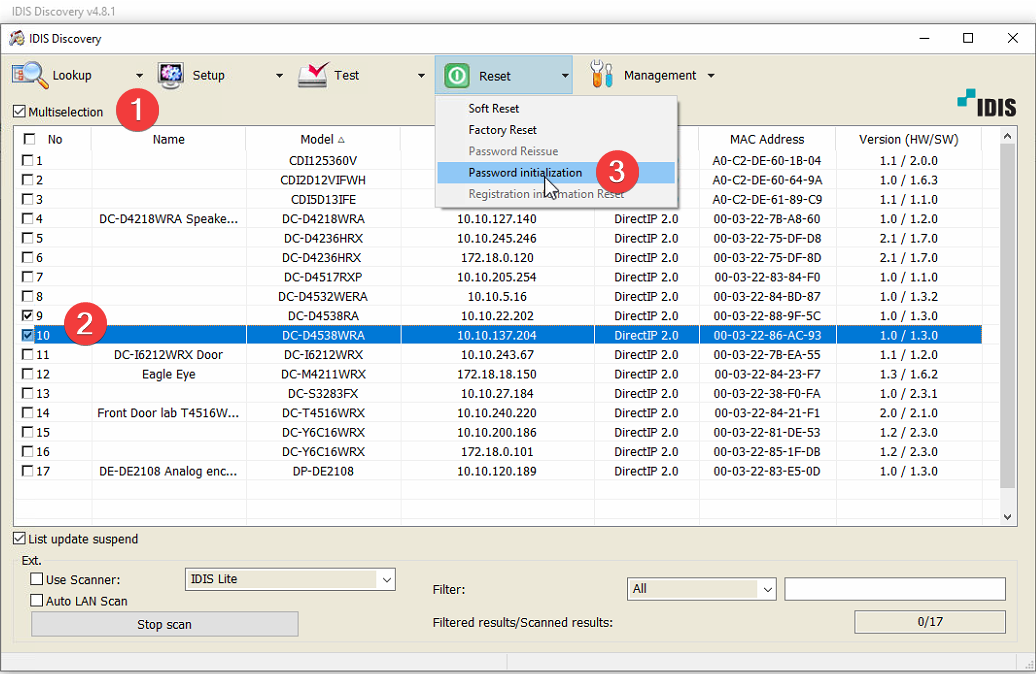The width and height of the screenshot is (1036, 674).
Task: Select the DE-DE2108 Analog enc... cell
Action: [168, 471]
